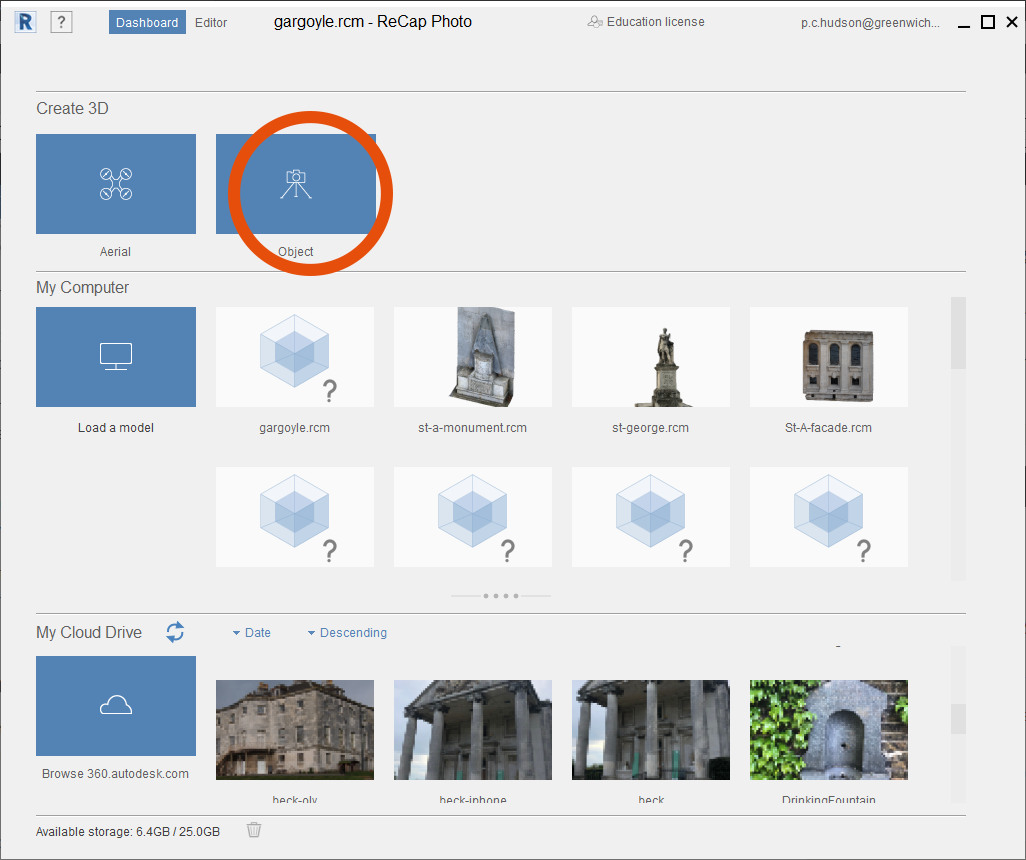
Task: Click the Load a model icon
Action: point(115,357)
